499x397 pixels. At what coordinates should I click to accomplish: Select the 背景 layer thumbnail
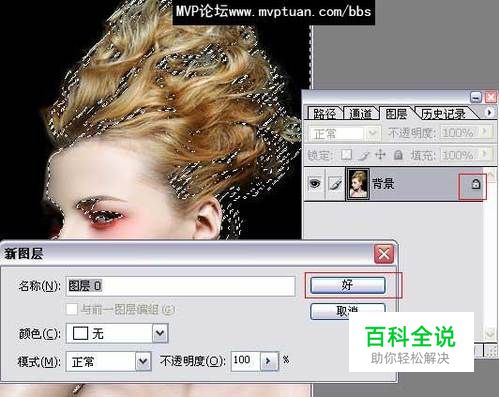click(x=358, y=184)
